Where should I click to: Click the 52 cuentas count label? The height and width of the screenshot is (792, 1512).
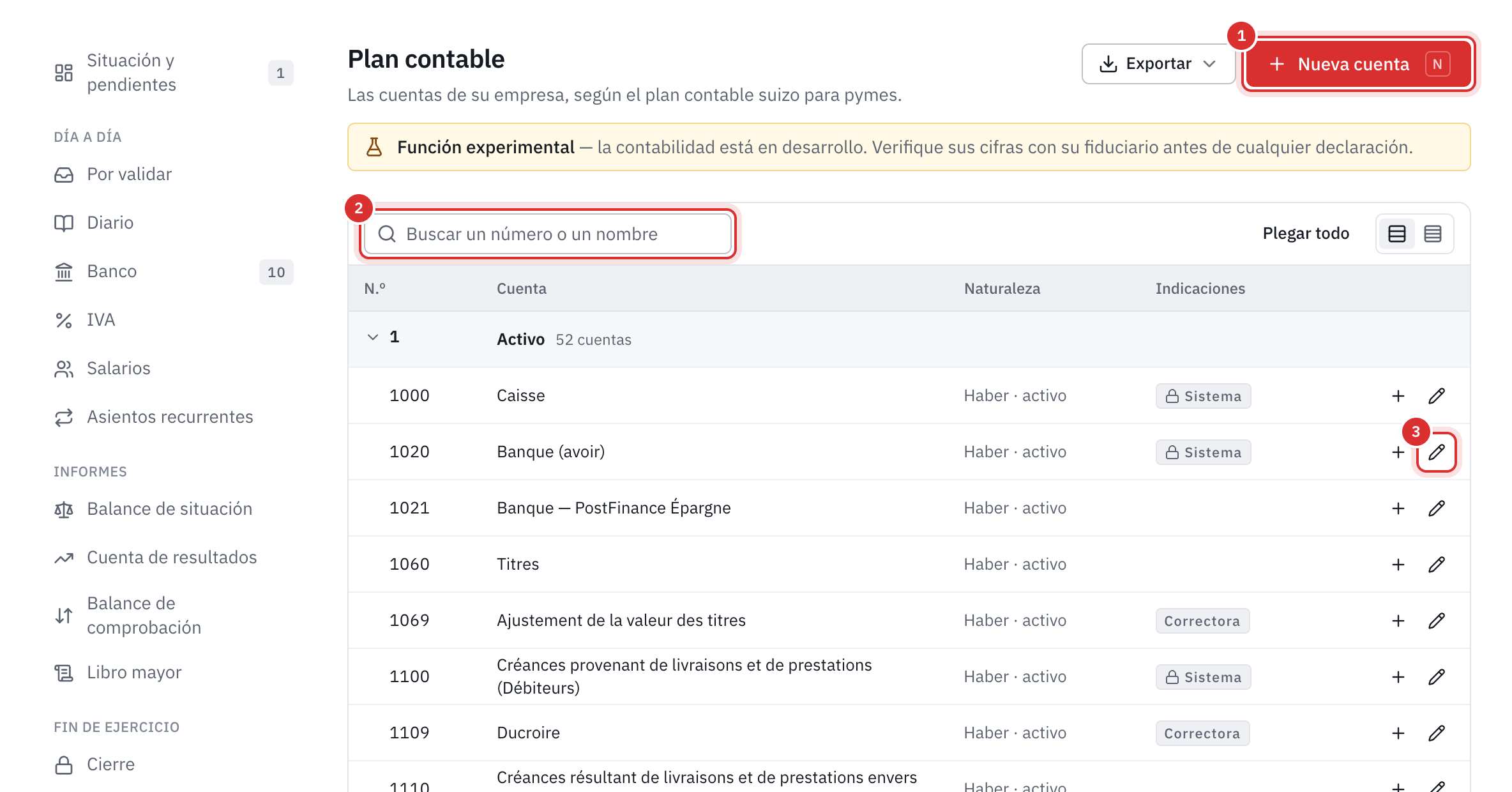click(x=593, y=340)
